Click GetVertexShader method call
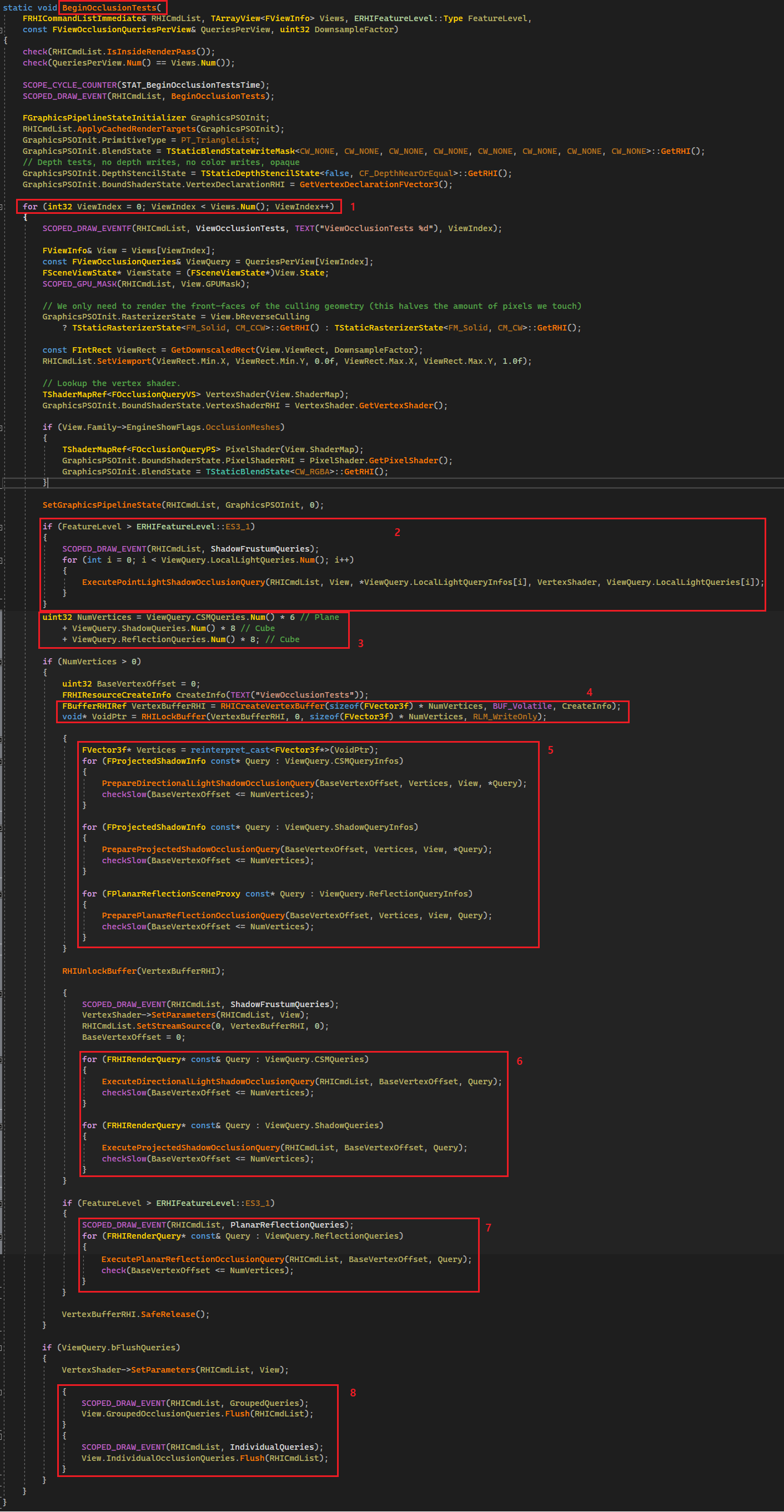 396,406
